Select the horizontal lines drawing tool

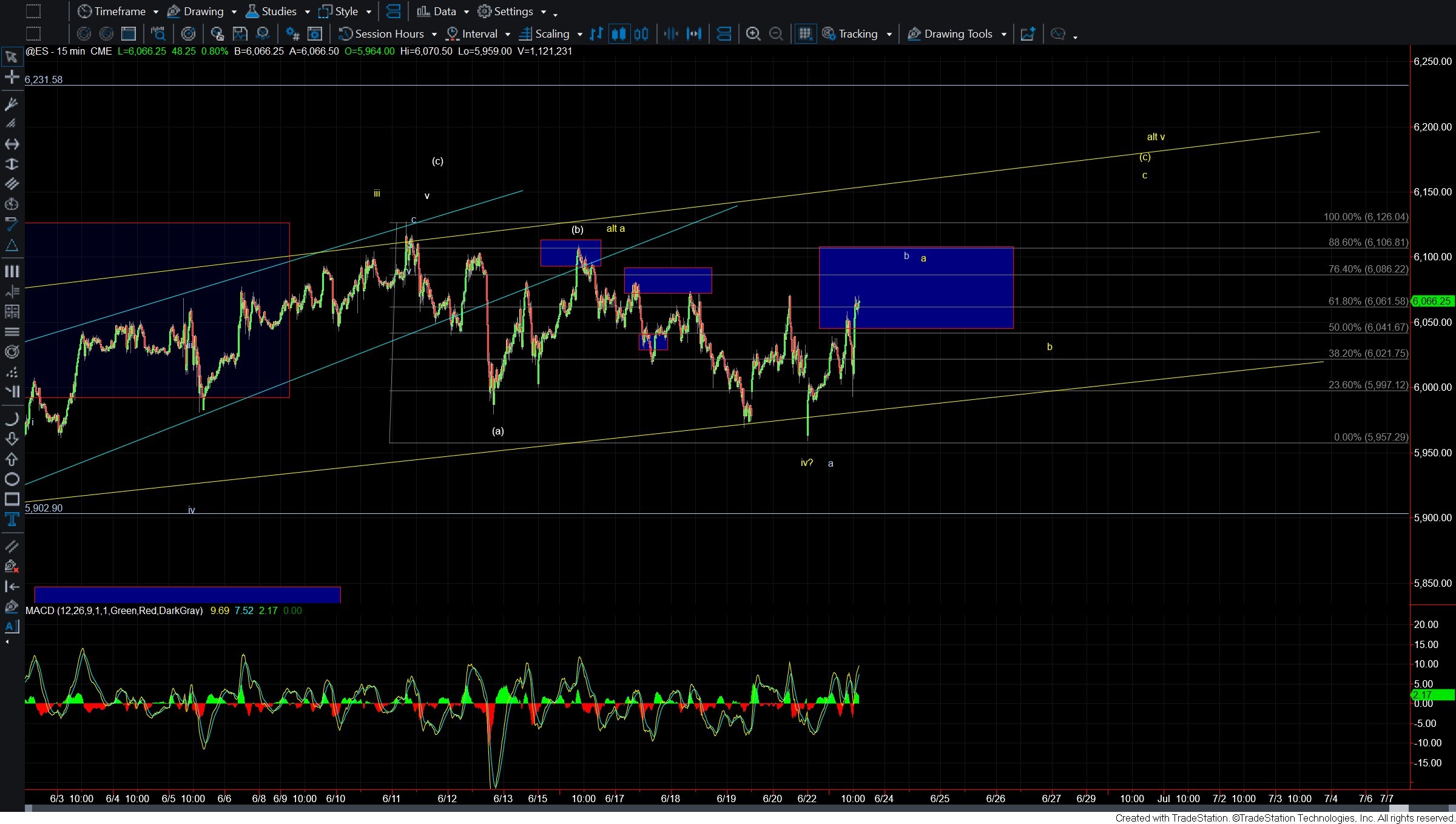point(11,332)
